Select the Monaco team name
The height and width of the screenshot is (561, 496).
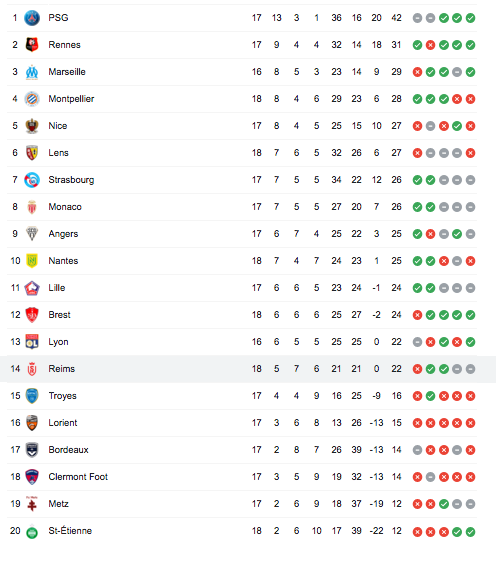click(65, 207)
